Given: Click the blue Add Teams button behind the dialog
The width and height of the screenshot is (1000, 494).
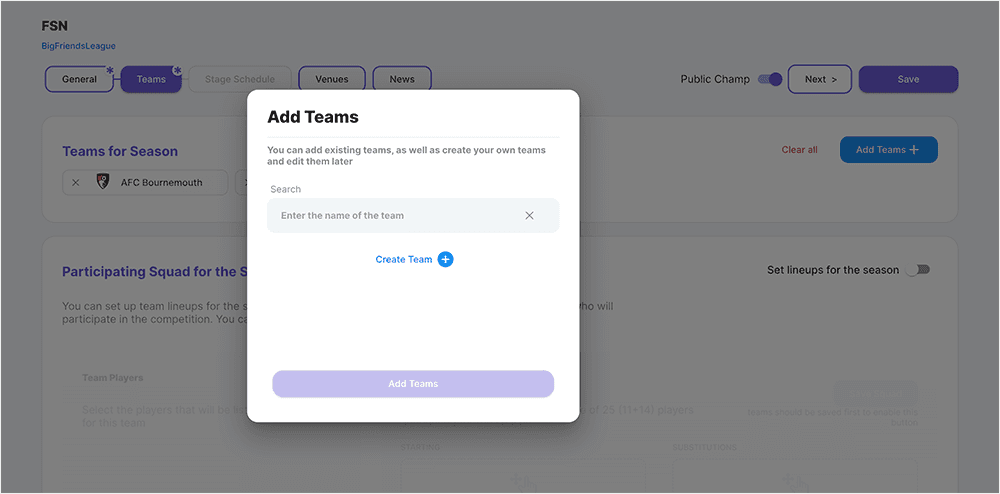Looking at the screenshot, I should click(x=888, y=150).
